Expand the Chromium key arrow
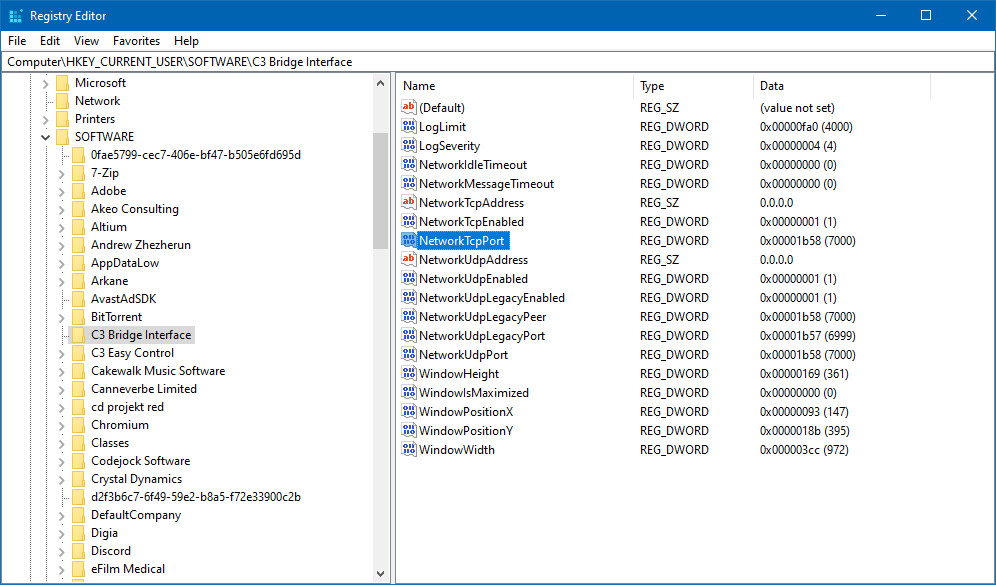 (x=62, y=425)
